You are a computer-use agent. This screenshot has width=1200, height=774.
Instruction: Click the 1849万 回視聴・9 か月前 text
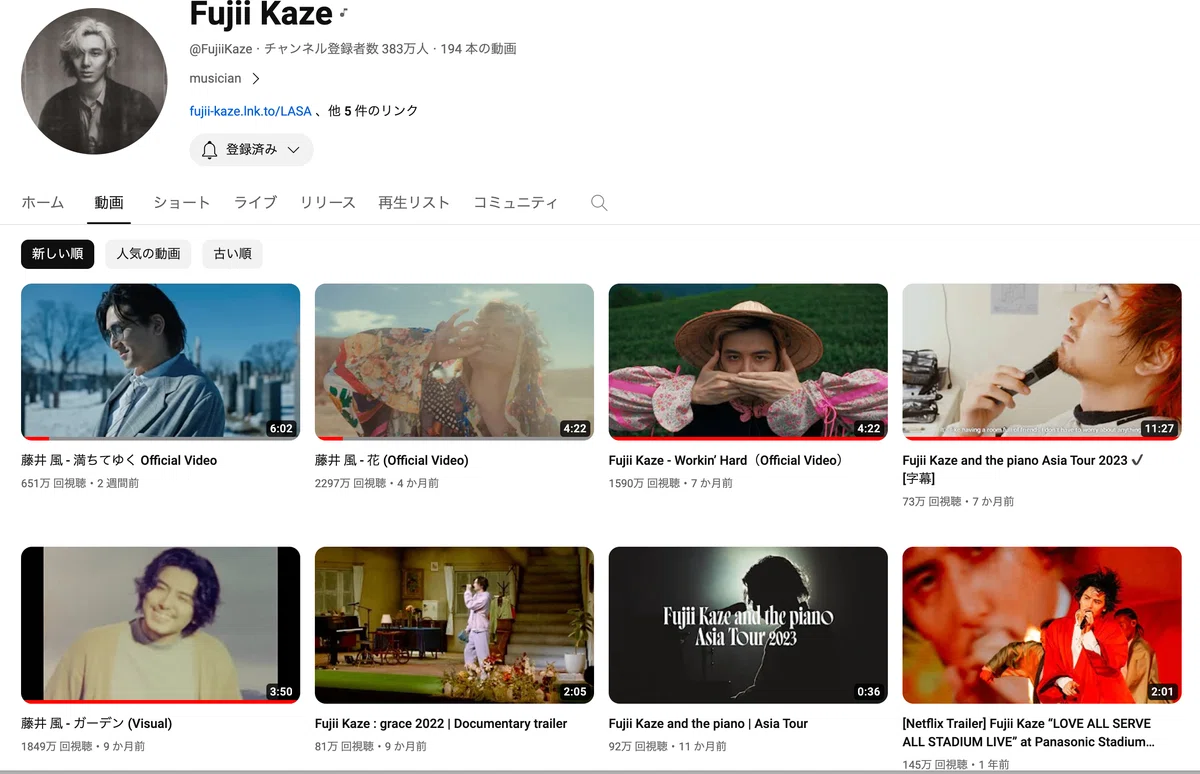pos(83,746)
